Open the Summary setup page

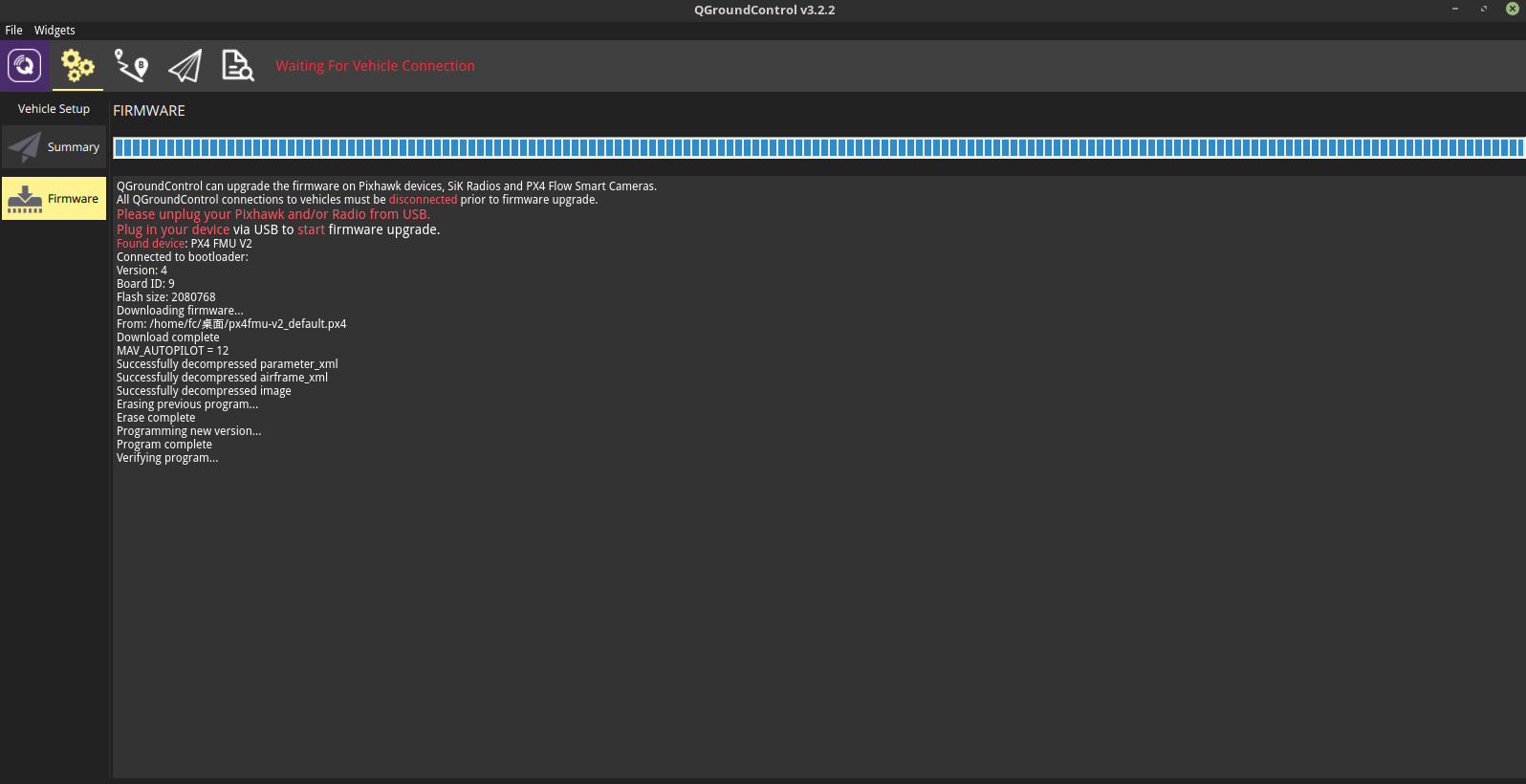(x=54, y=147)
